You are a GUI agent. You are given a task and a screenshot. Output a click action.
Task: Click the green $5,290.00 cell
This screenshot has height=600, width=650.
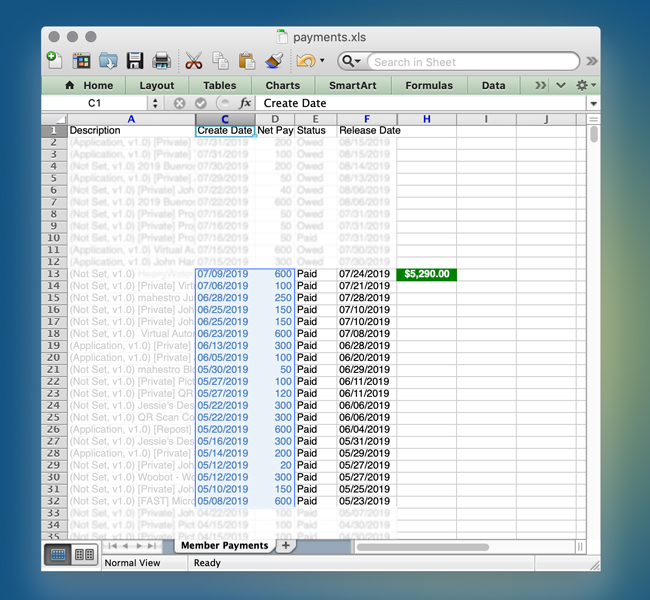click(x=427, y=274)
